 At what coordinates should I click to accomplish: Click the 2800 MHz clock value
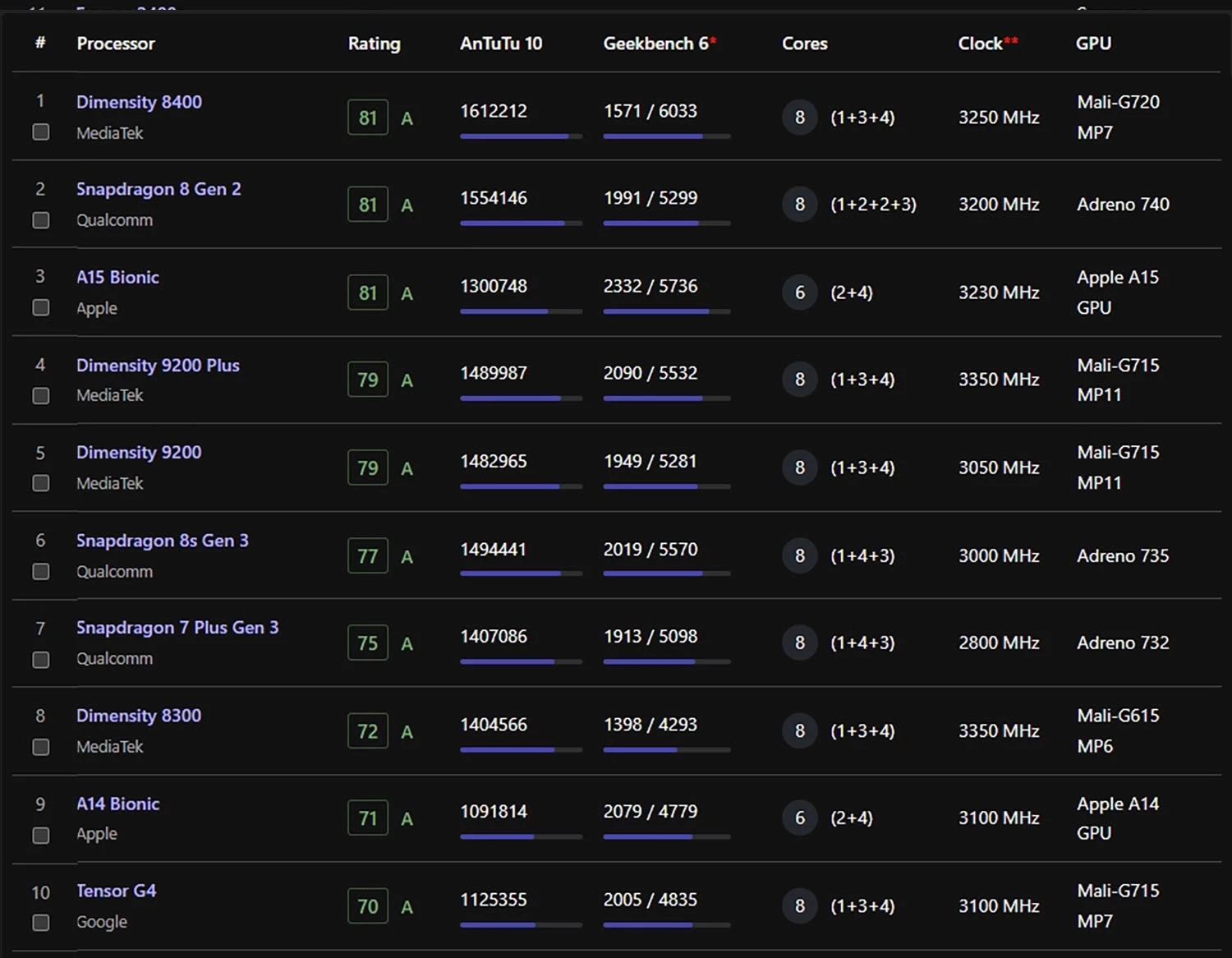[x=999, y=643]
